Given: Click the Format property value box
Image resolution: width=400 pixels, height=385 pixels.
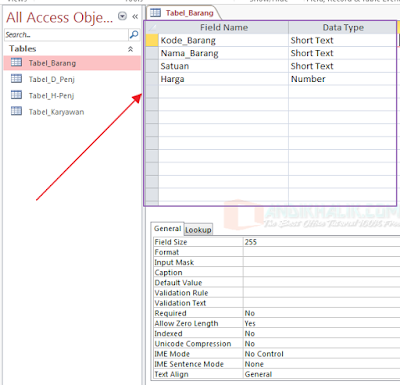Looking at the screenshot, I should pos(321,252).
